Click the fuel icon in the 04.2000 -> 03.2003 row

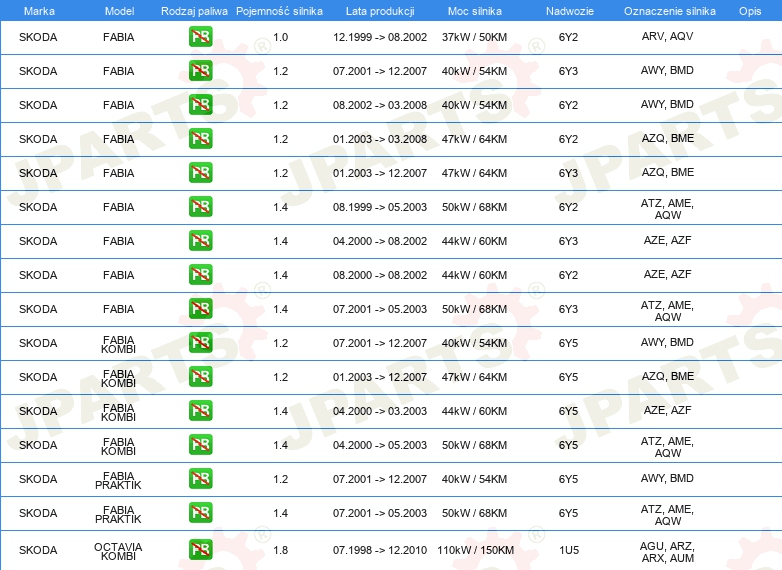click(200, 410)
